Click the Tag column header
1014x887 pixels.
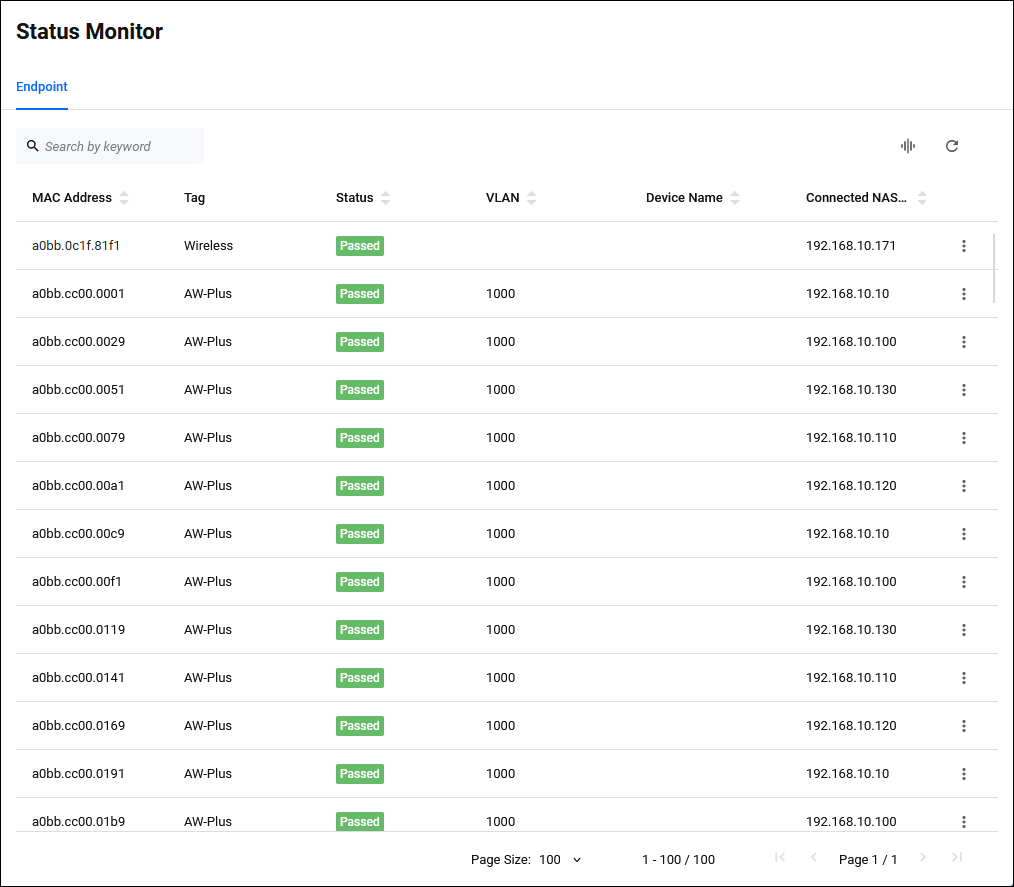tap(194, 198)
